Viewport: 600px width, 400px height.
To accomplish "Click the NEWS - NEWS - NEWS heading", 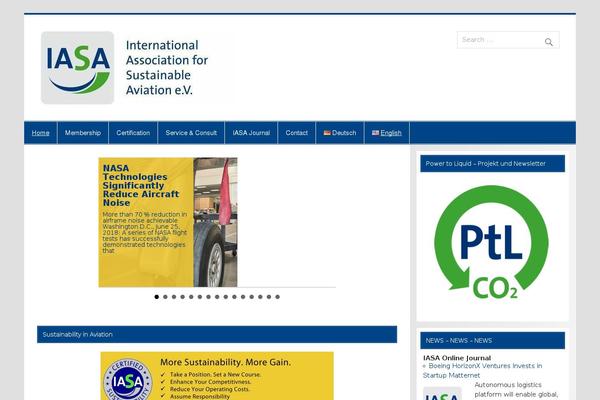I will (492, 340).
